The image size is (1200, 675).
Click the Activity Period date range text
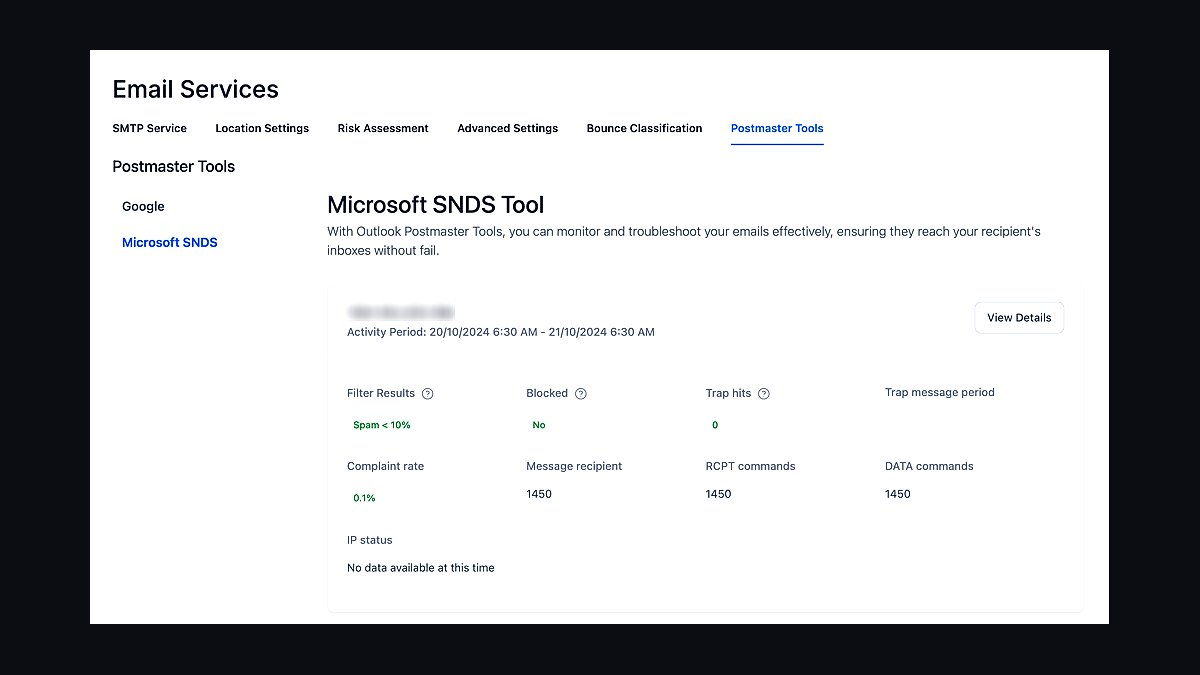pyautogui.click(x=501, y=332)
